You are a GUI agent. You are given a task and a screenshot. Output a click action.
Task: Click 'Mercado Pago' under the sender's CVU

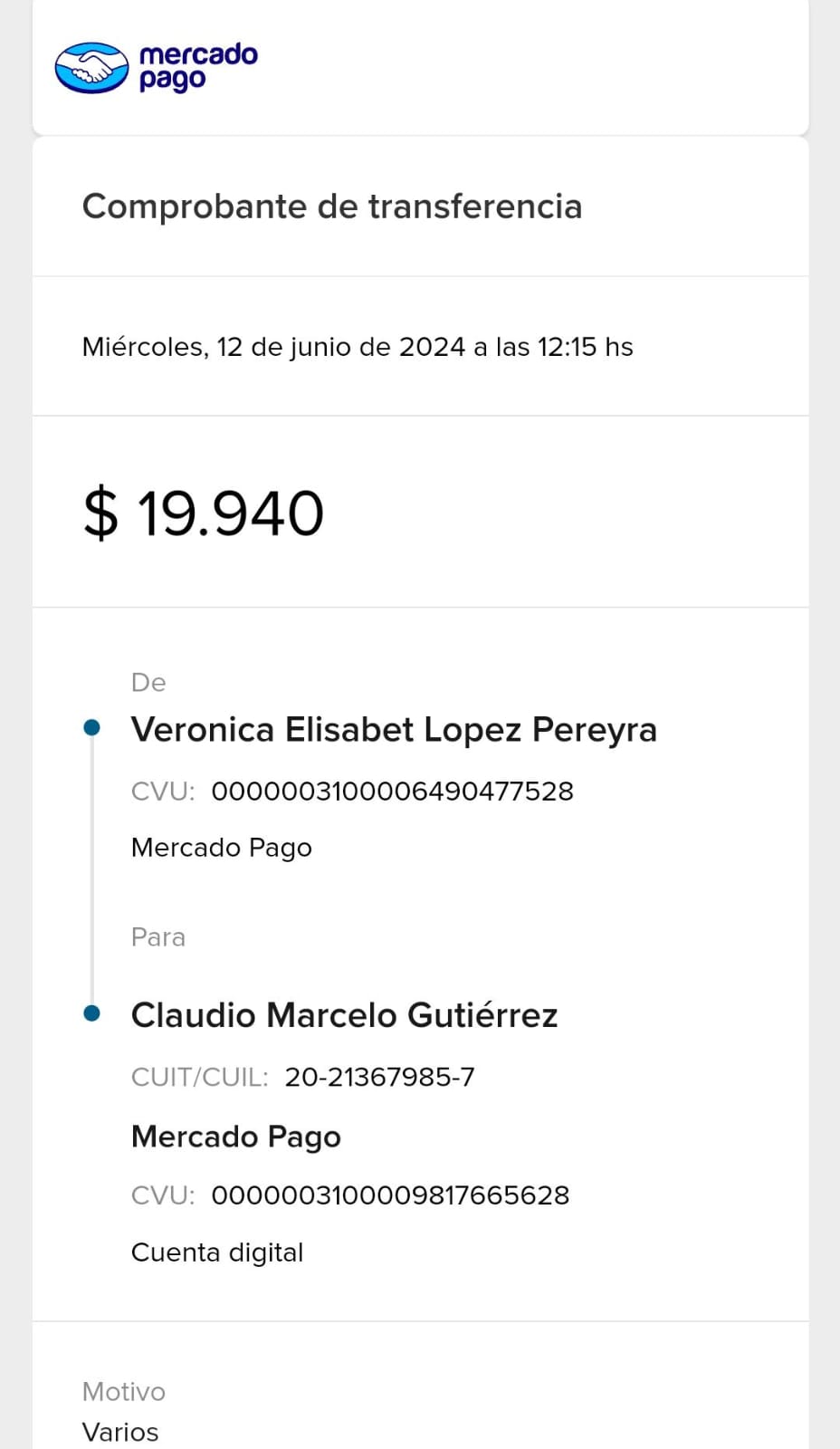[222, 848]
